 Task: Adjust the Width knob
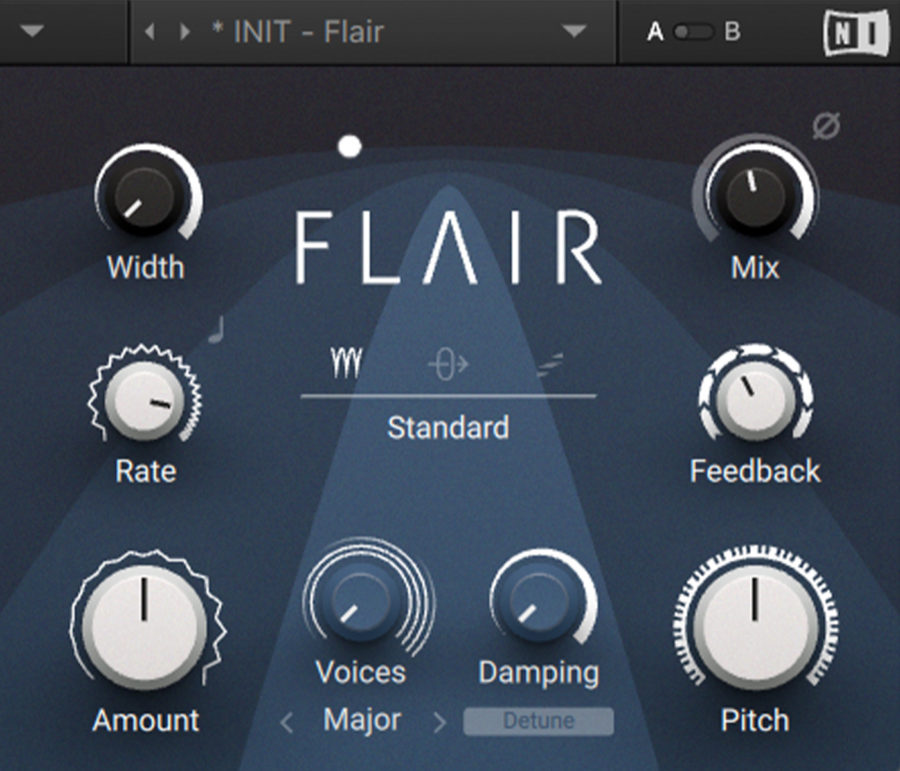[x=145, y=200]
